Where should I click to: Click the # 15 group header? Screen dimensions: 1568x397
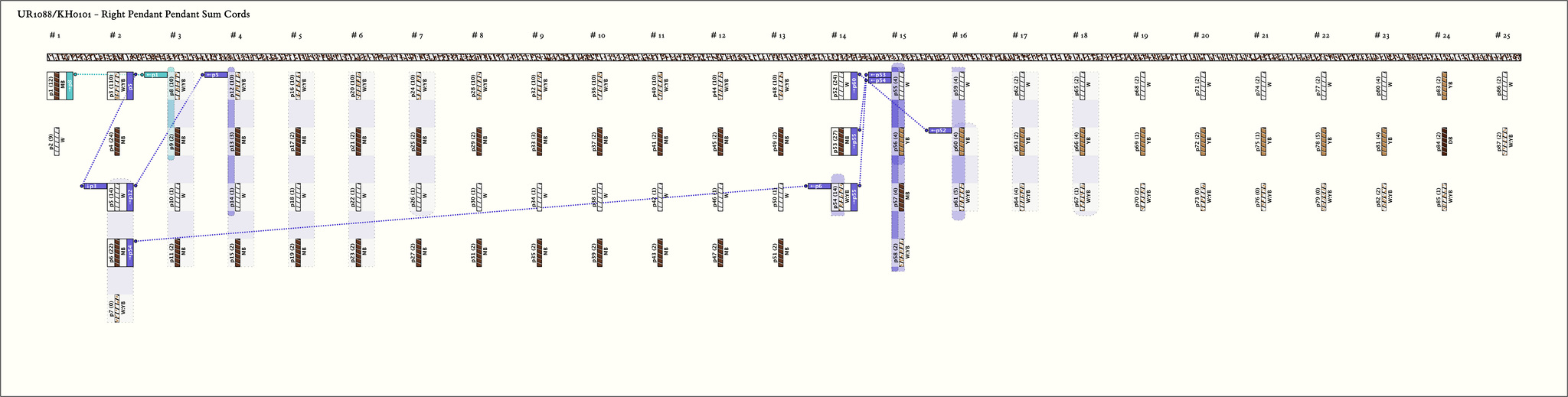pyautogui.click(x=899, y=36)
